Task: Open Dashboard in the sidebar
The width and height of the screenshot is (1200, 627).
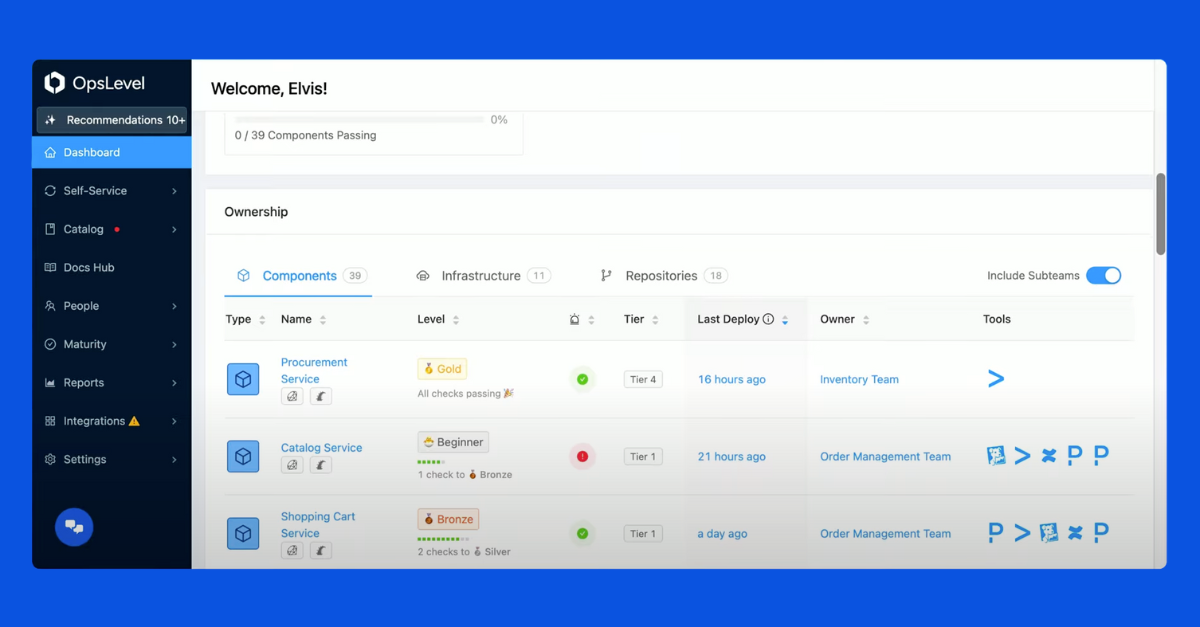Action: 112,153
